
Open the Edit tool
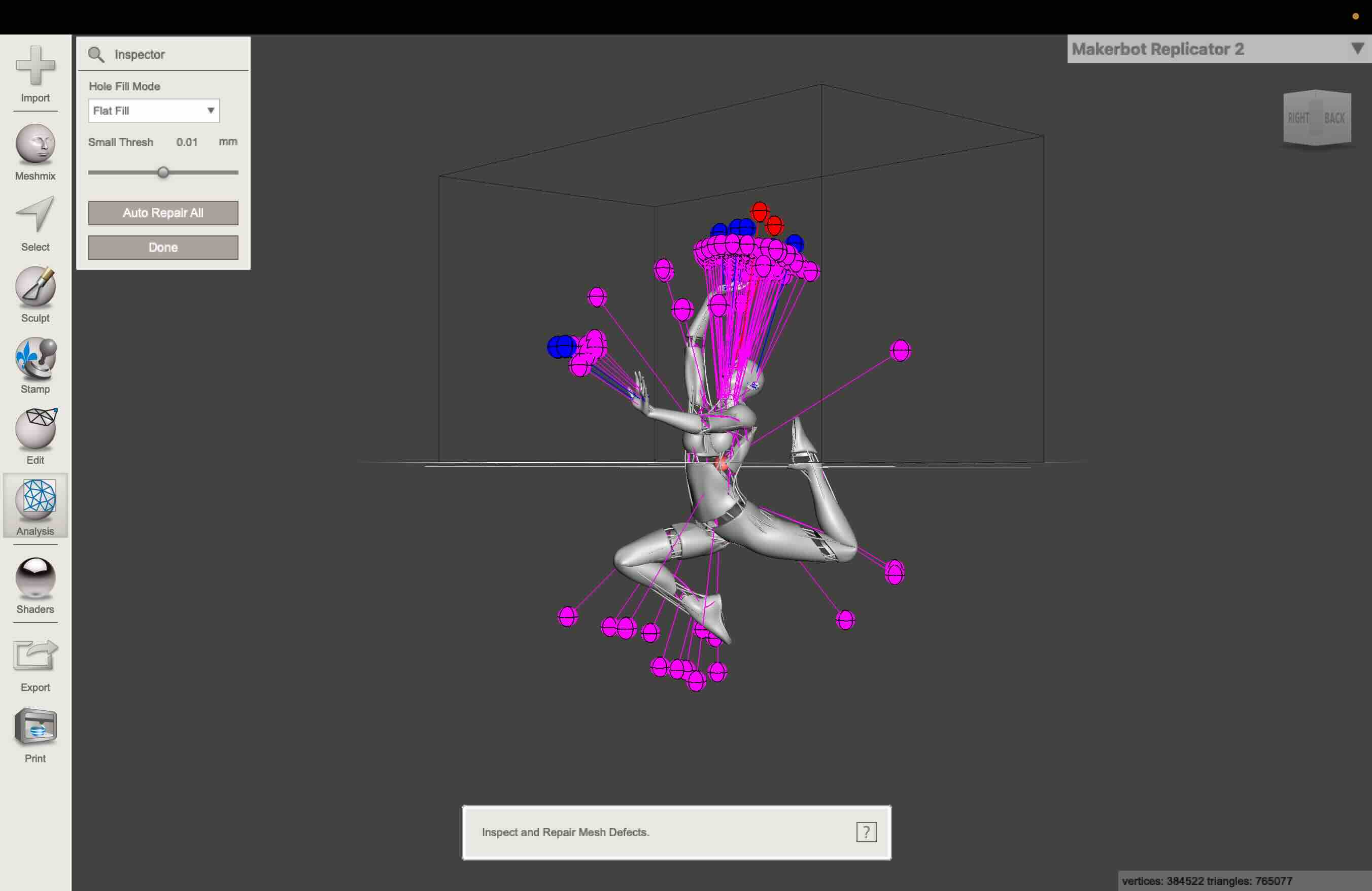(x=35, y=428)
